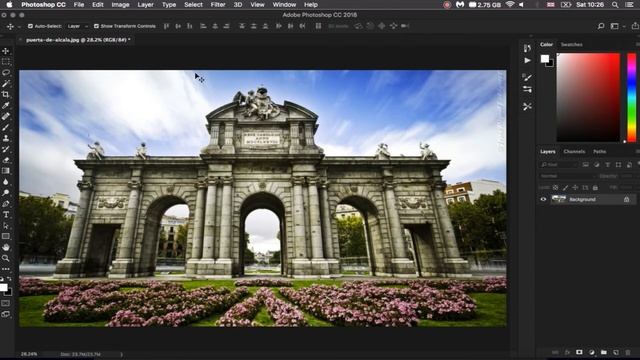Select the Crop tool
The width and height of the screenshot is (640, 360).
6,95
